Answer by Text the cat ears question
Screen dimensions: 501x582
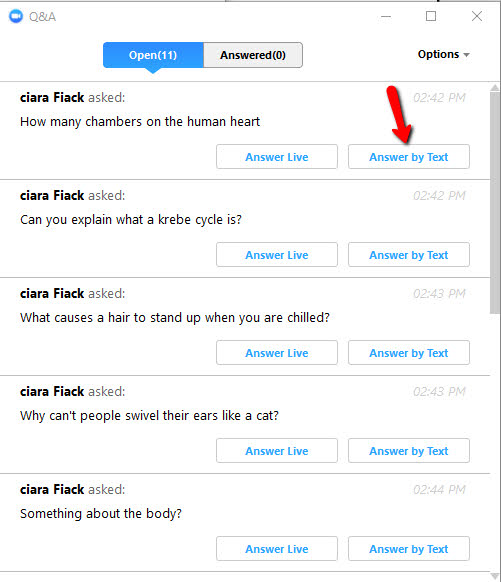[409, 451]
